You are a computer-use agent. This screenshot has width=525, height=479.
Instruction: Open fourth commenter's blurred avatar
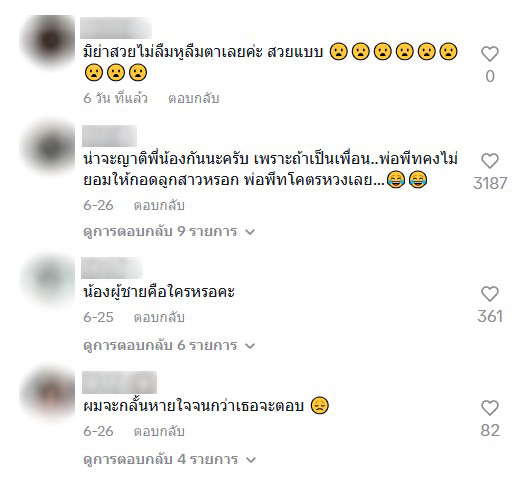click(x=49, y=393)
